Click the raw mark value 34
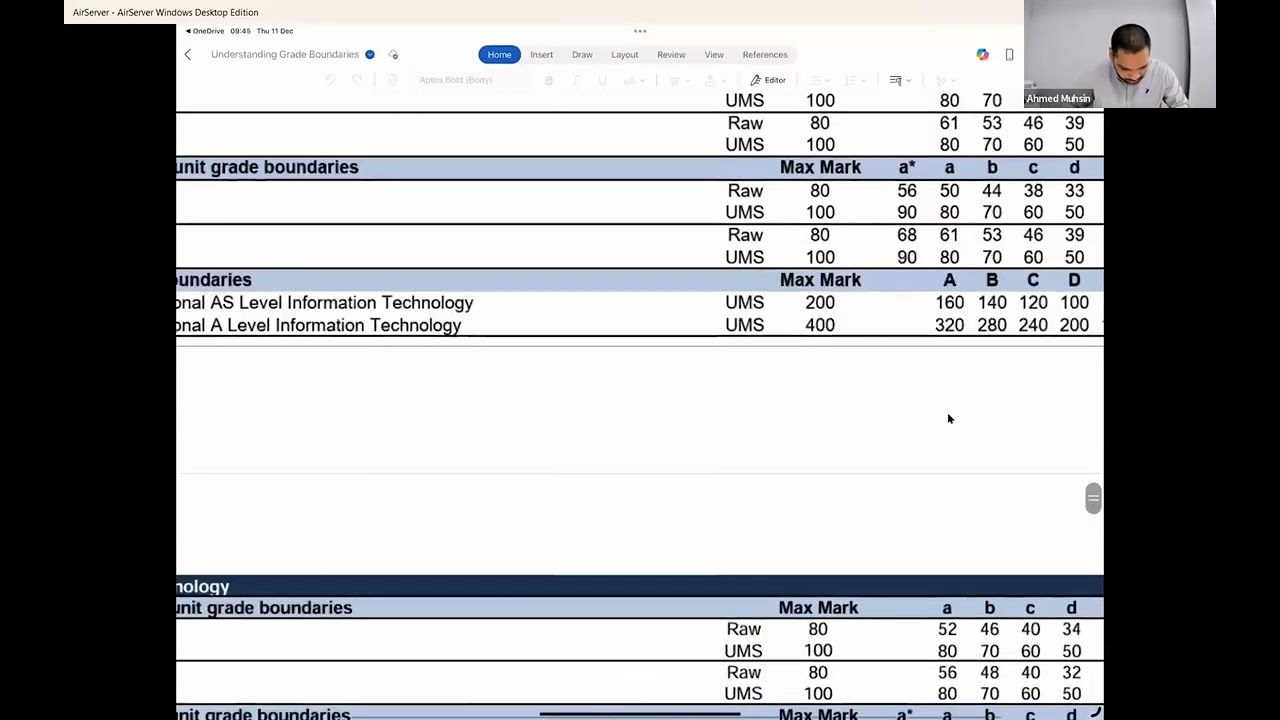Viewport: 1280px width, 720px height. [1071, 629]
